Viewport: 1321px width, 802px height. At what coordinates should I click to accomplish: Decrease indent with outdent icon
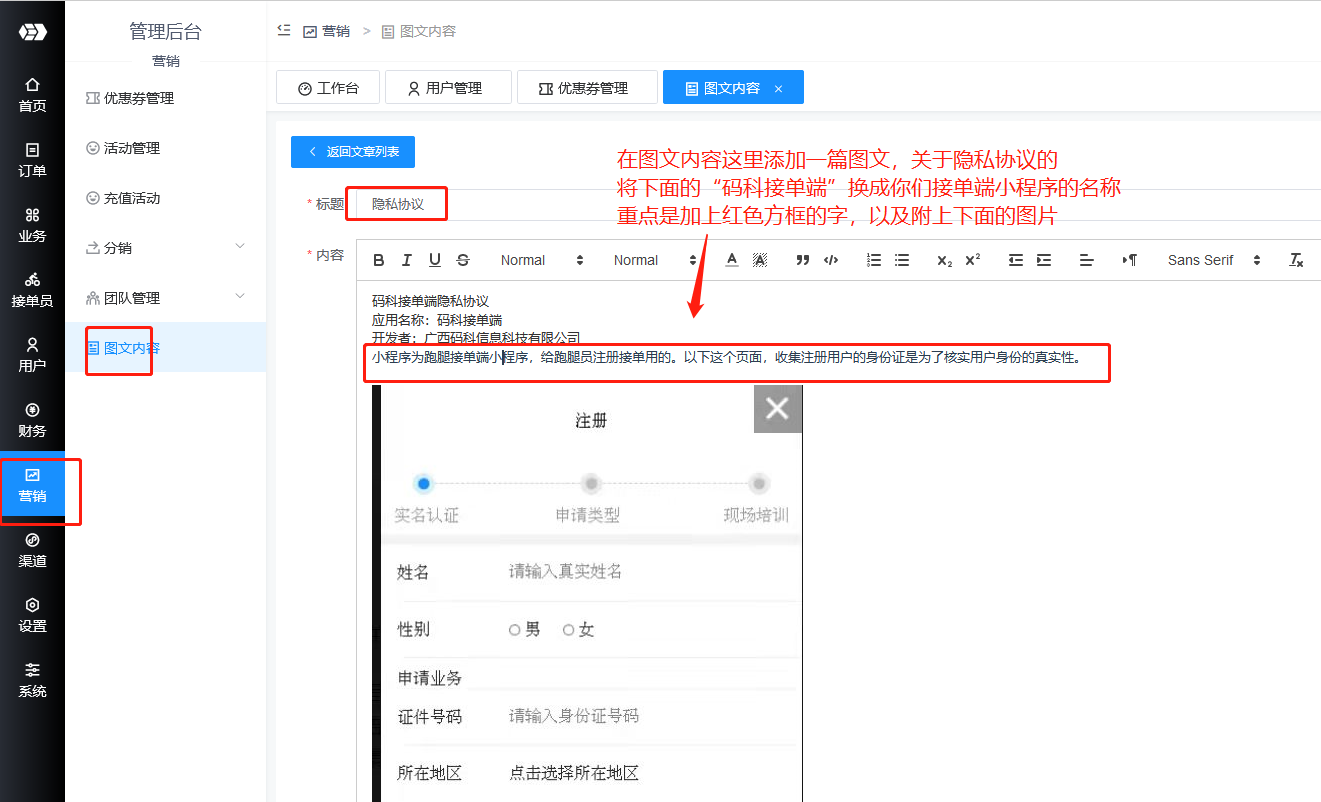pyautogui.click(x=1016, y=260)
